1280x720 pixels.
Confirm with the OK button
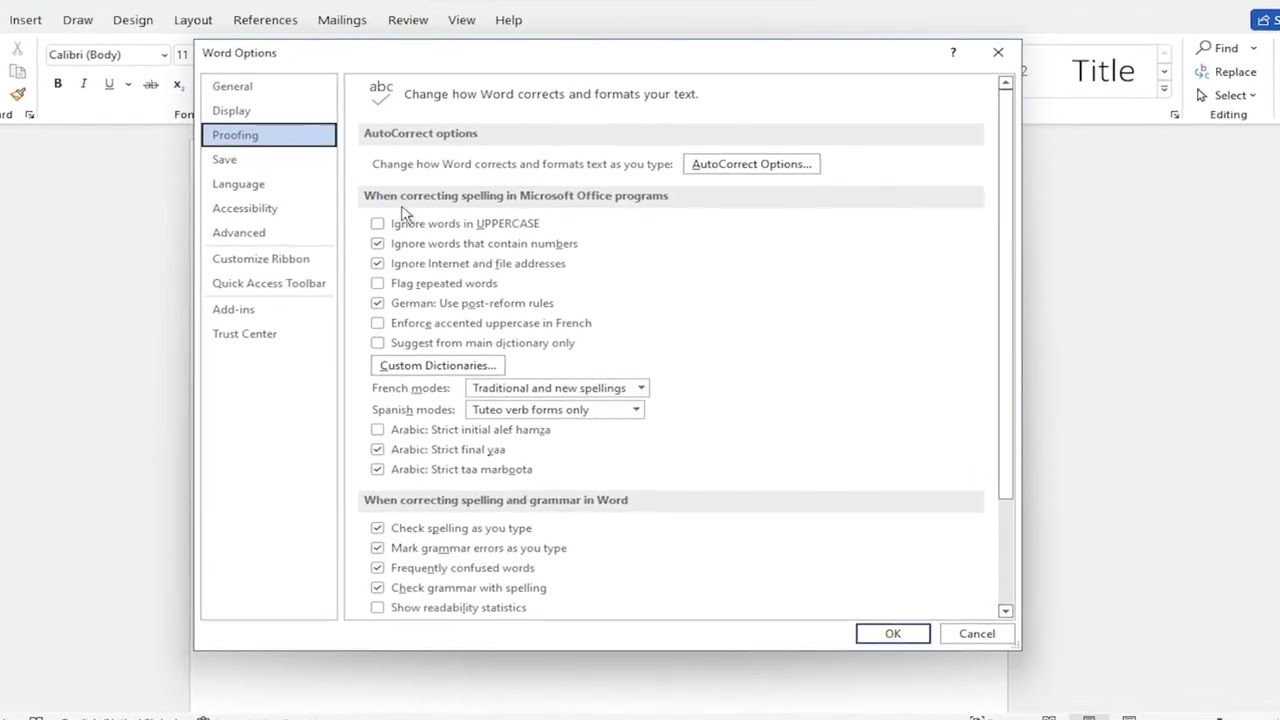point(893,634)
